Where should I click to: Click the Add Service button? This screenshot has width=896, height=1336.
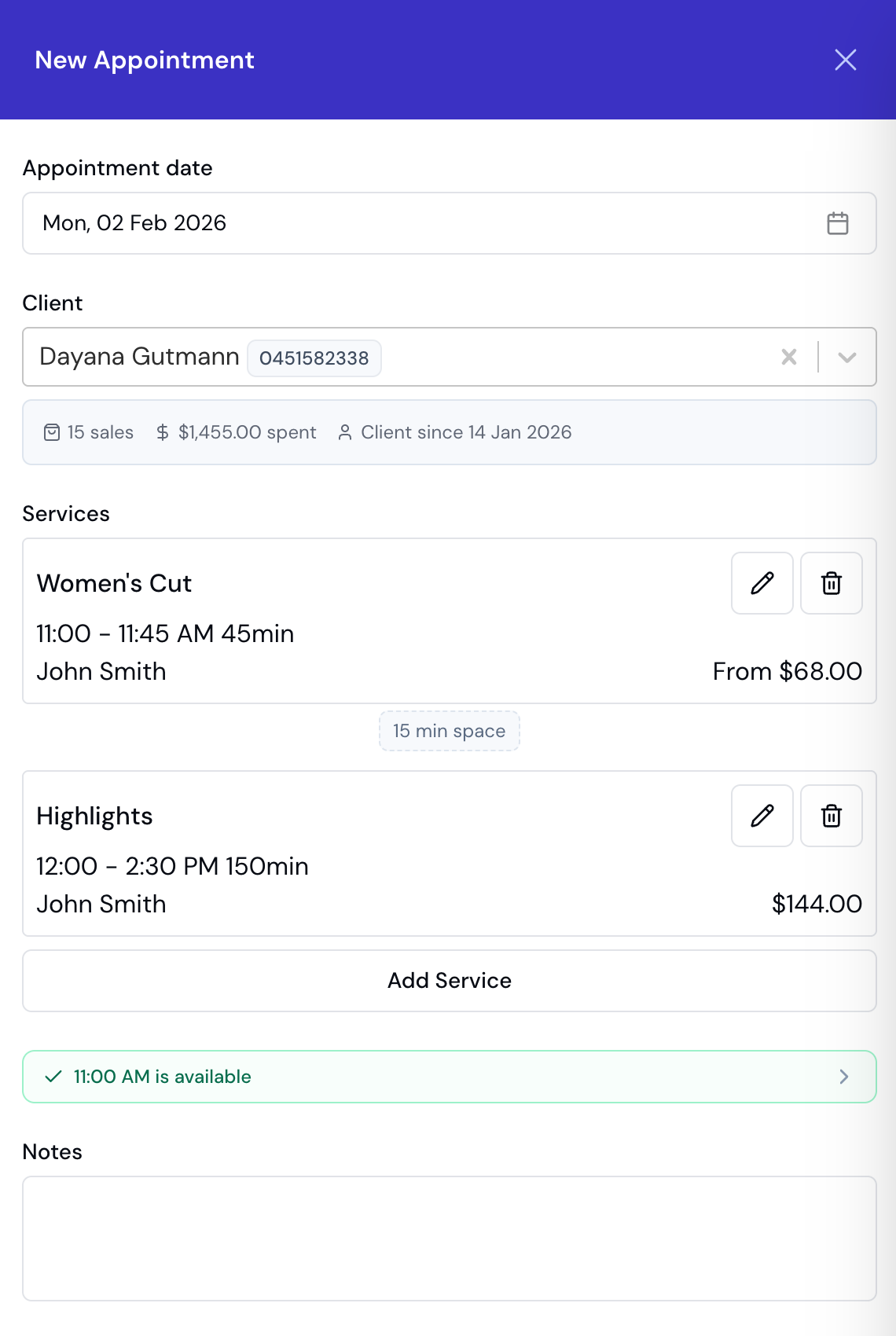(x=449, y=980)
